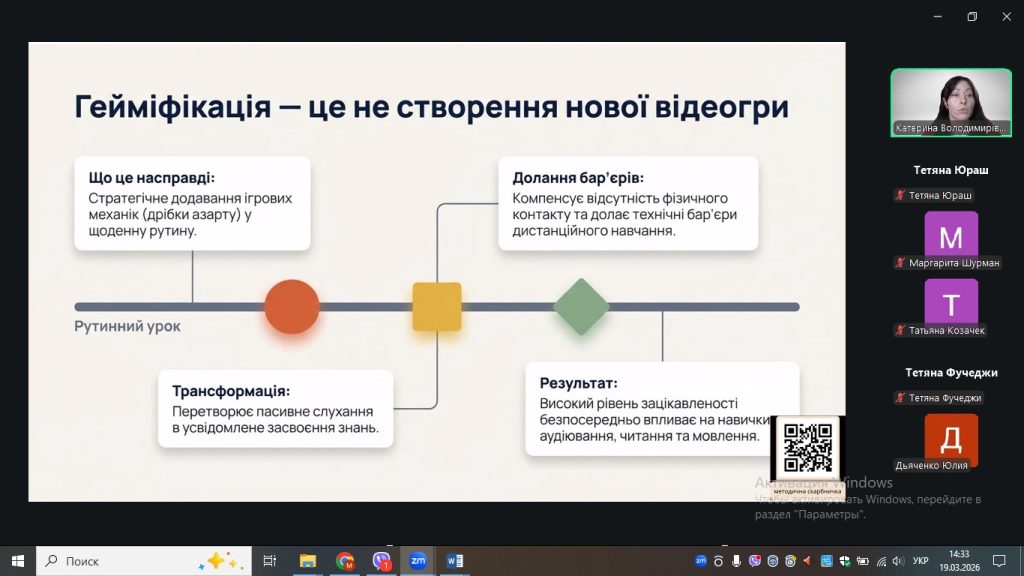Open Microsoft Word taskbar icon
The image size is (1024, 576).
(454, 561)
